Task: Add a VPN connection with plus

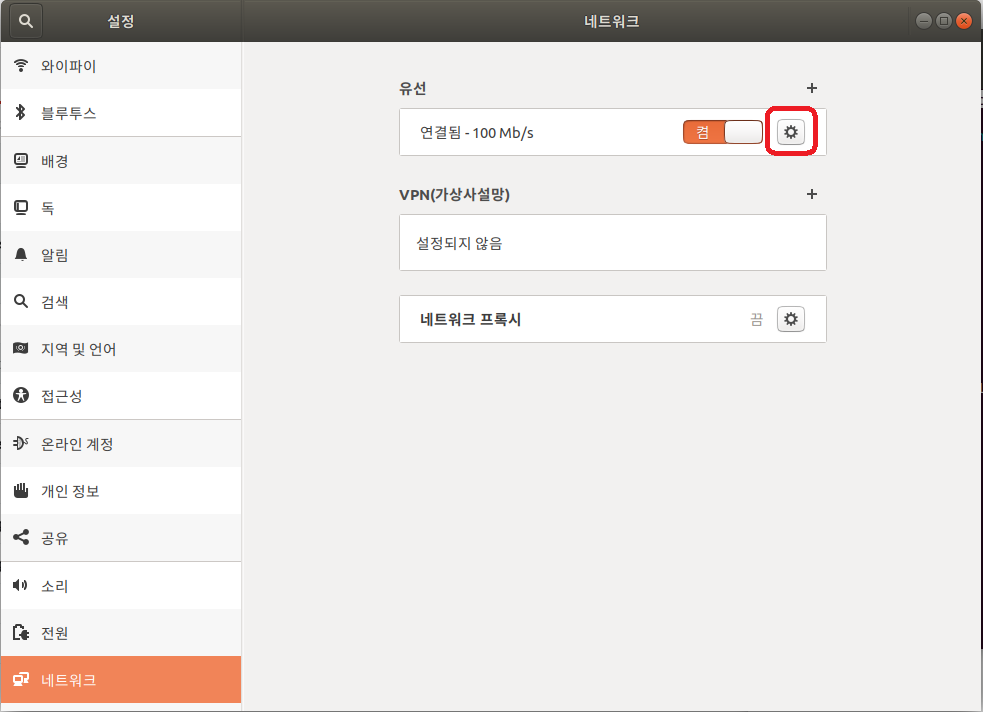Action: (x=812, y=194)
